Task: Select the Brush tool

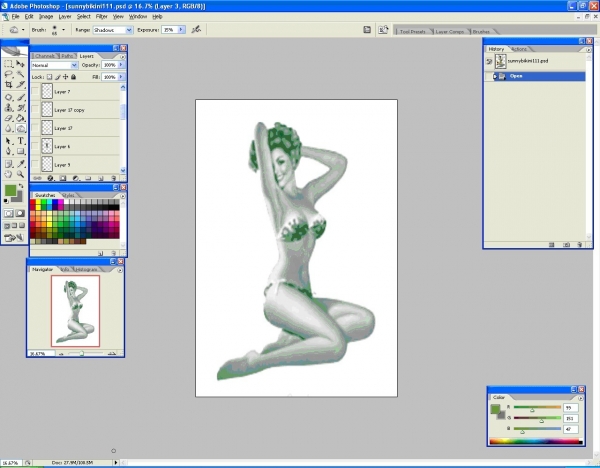Action: point(20,98)
